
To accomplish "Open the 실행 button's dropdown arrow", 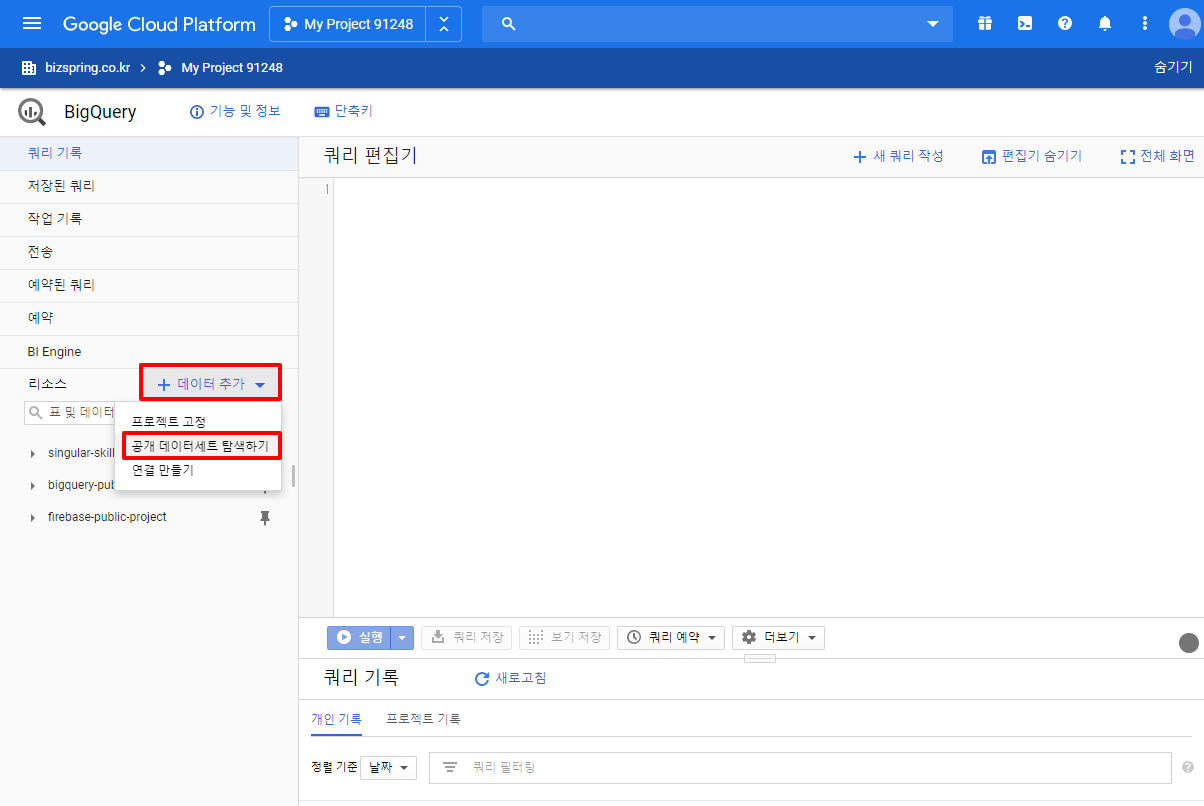I will (x=401, y=637).
